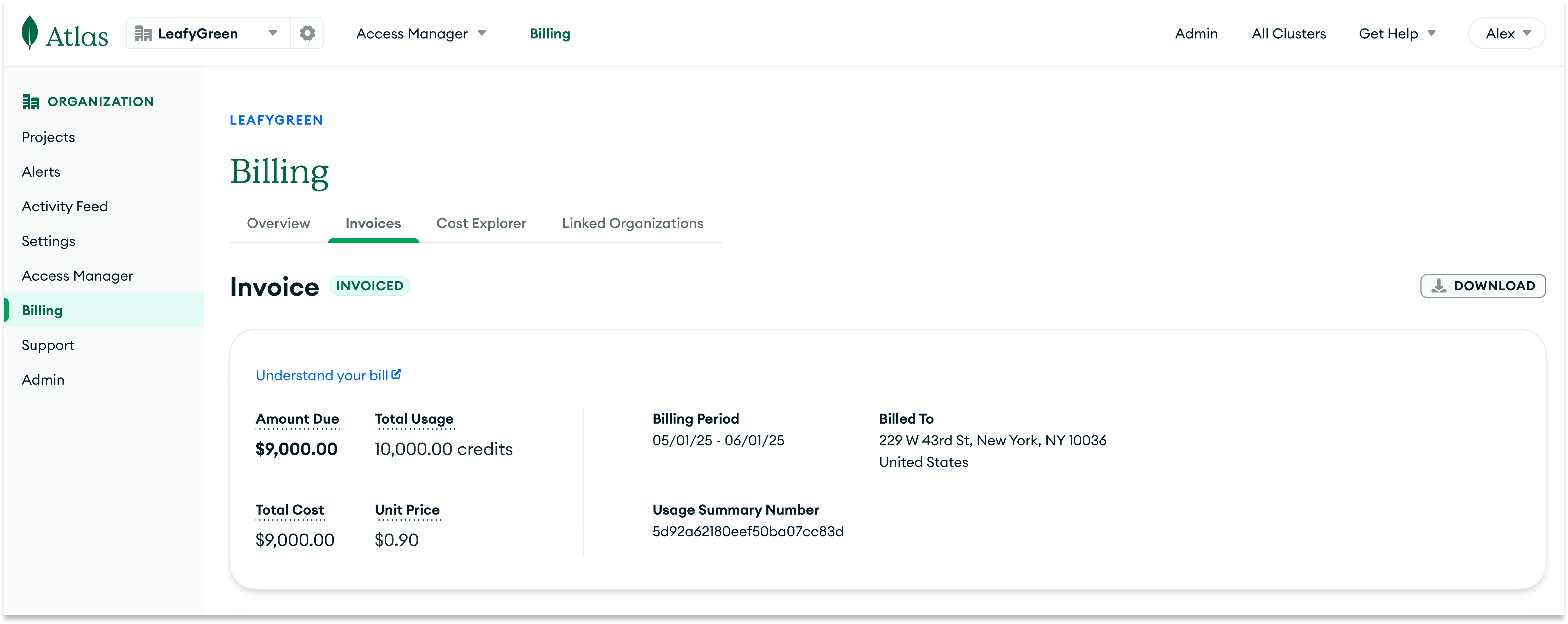Click the download arrow icon
The height and width of the screenshot is (624, 1568).
1439,285
